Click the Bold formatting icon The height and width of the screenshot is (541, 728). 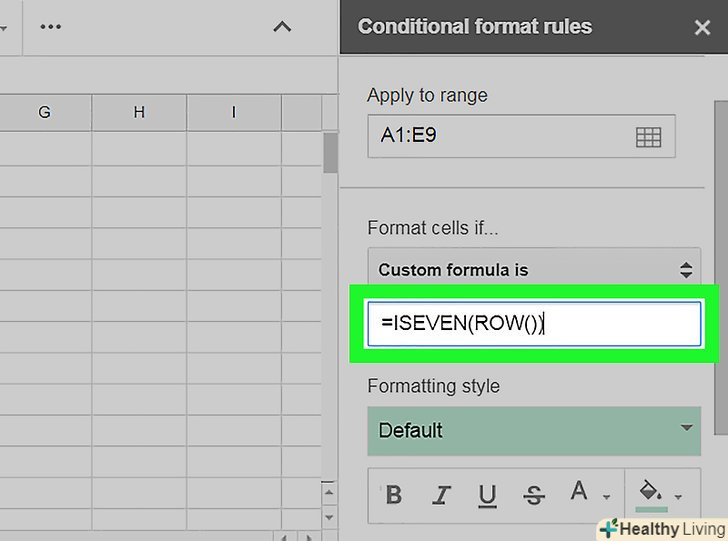tap(394, 495)
